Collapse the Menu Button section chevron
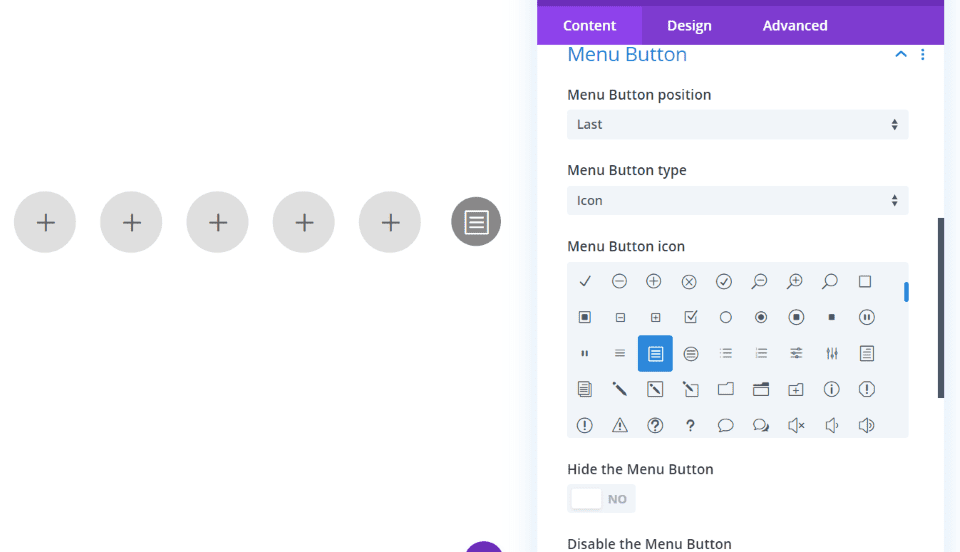Image resolution: width=960 pixels, height=552 pixels. tap(901, 54)
